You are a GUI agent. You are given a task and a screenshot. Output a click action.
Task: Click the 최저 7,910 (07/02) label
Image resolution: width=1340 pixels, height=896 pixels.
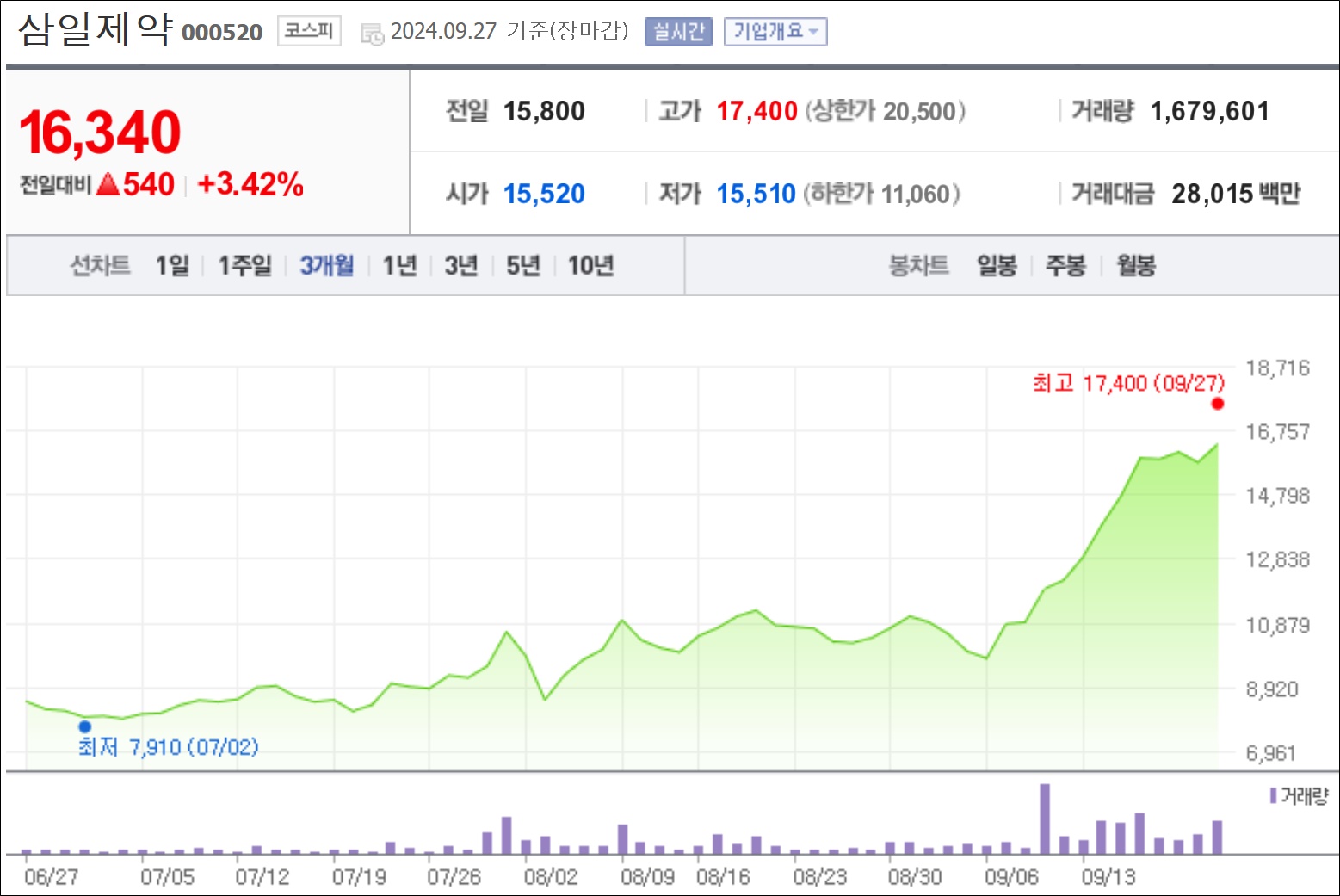[168, 747]
